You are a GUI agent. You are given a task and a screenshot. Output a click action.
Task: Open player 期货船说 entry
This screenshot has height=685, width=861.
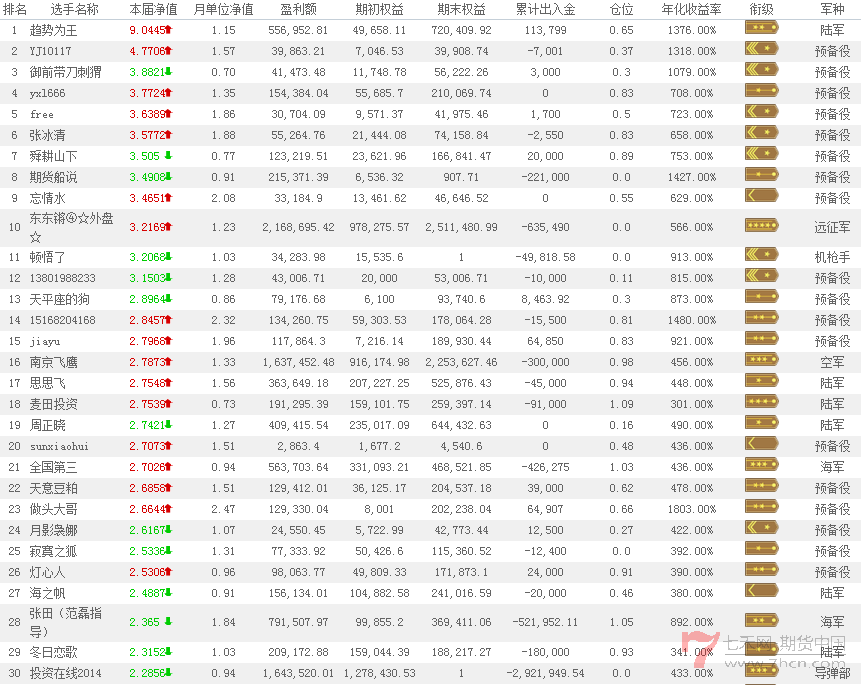click(x=53, y=177)
